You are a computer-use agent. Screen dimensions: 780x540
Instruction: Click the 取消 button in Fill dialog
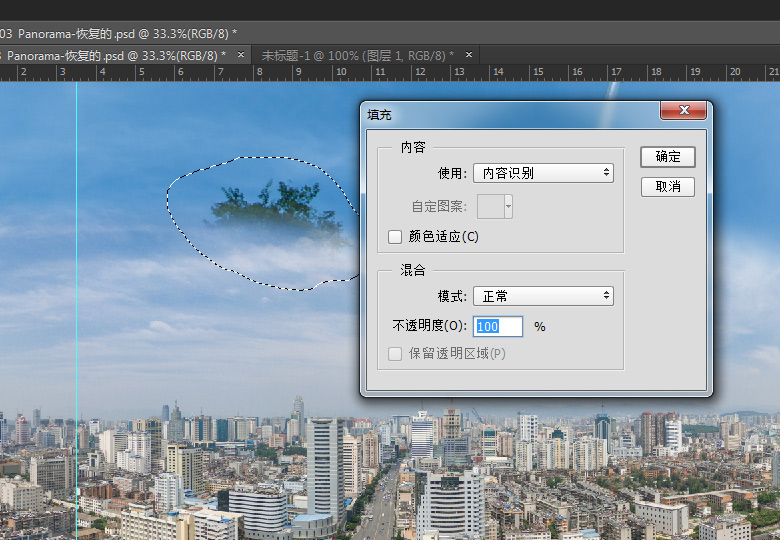668,187
